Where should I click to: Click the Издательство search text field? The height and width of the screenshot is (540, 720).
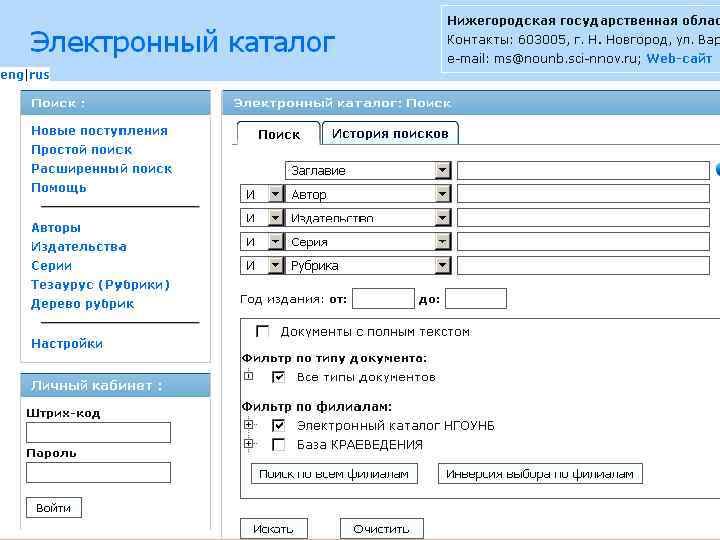[583, 218]
